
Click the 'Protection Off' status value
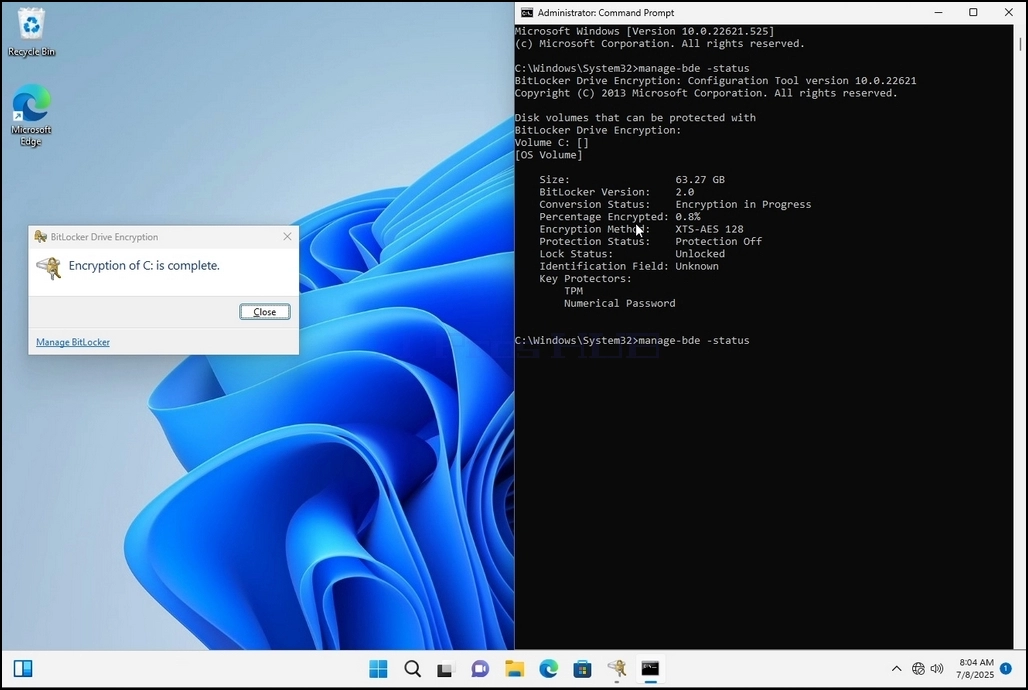click(719, 241)
